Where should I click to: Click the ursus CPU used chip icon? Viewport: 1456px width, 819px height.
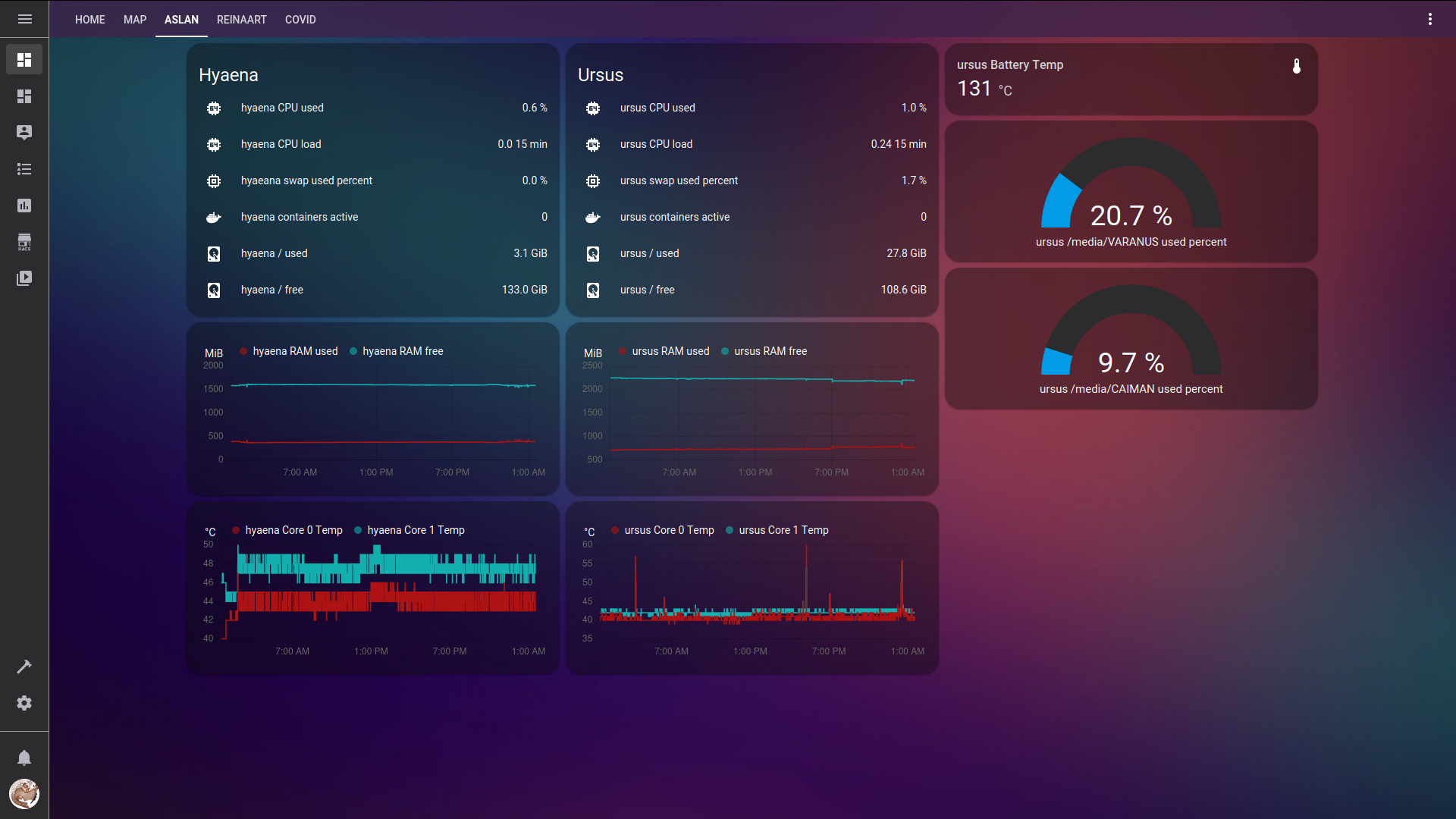point(593,108)
